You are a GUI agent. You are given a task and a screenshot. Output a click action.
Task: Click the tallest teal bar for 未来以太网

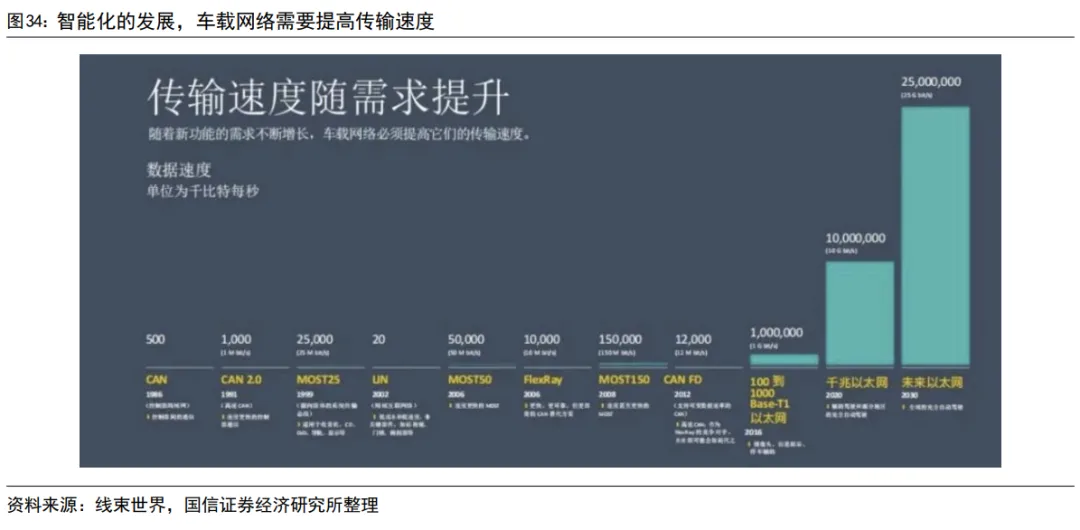click(935, 236)
